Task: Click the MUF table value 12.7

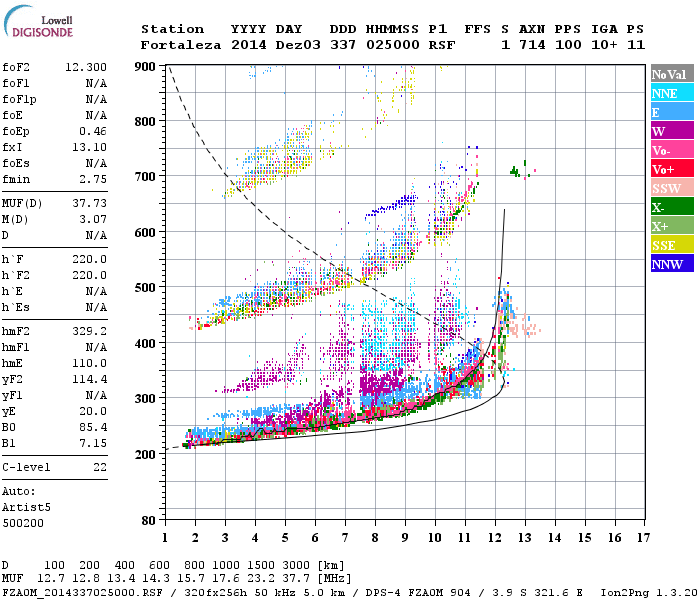Action: pyautogui.click(x=50, y=579)
